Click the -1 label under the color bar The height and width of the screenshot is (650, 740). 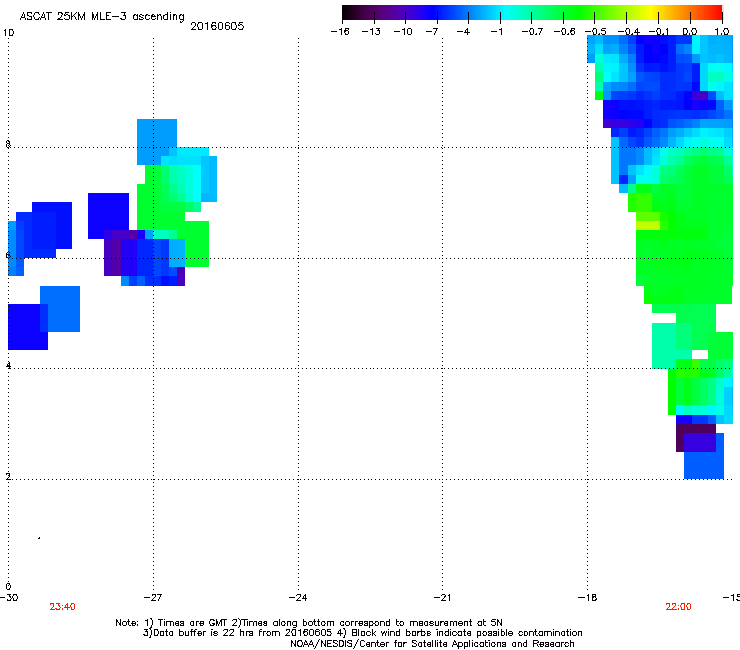tap(496, 32)
